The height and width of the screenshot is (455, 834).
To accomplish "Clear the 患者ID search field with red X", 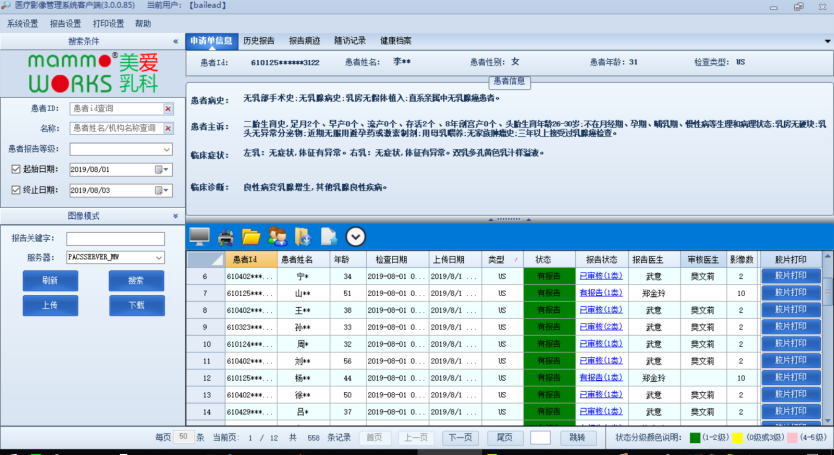I will point(168,109).
